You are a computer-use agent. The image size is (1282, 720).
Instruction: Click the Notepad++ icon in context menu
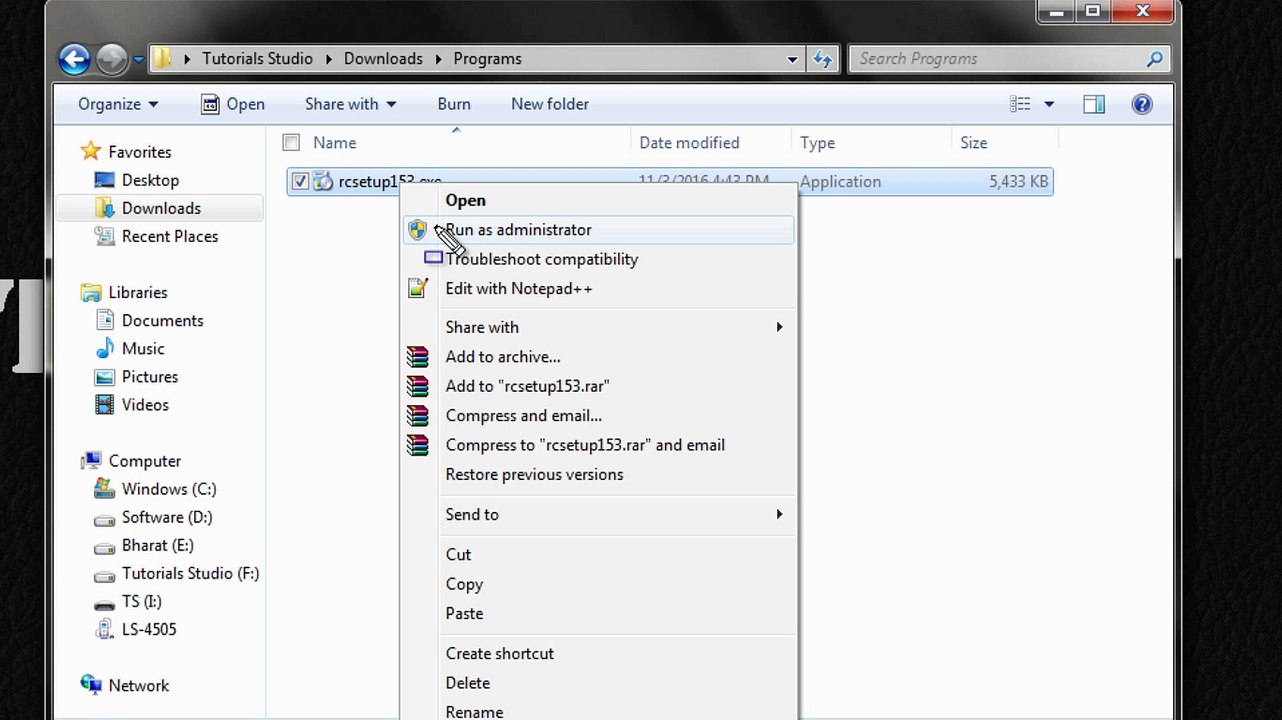[417, 288]
